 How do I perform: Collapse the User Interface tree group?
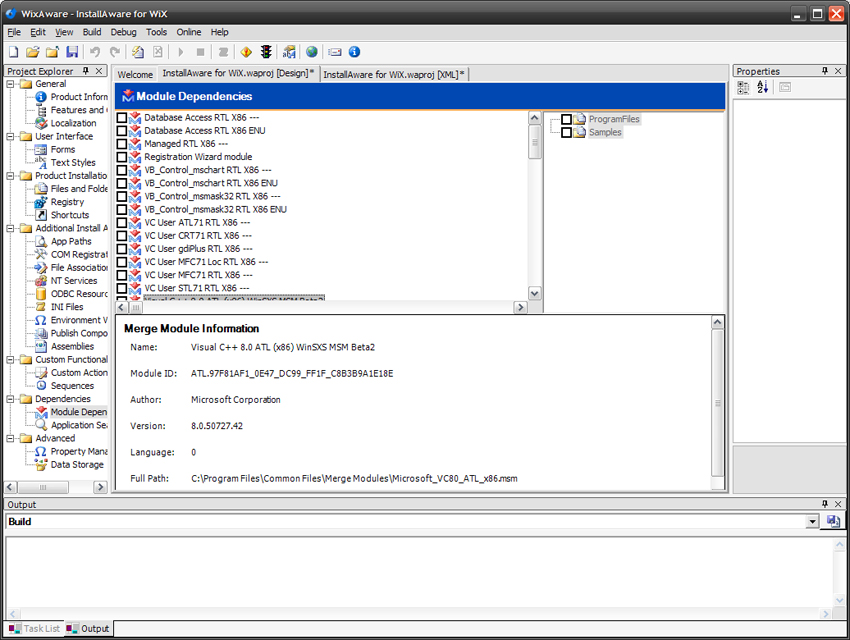pyautogui.click(x=10, y=137)
